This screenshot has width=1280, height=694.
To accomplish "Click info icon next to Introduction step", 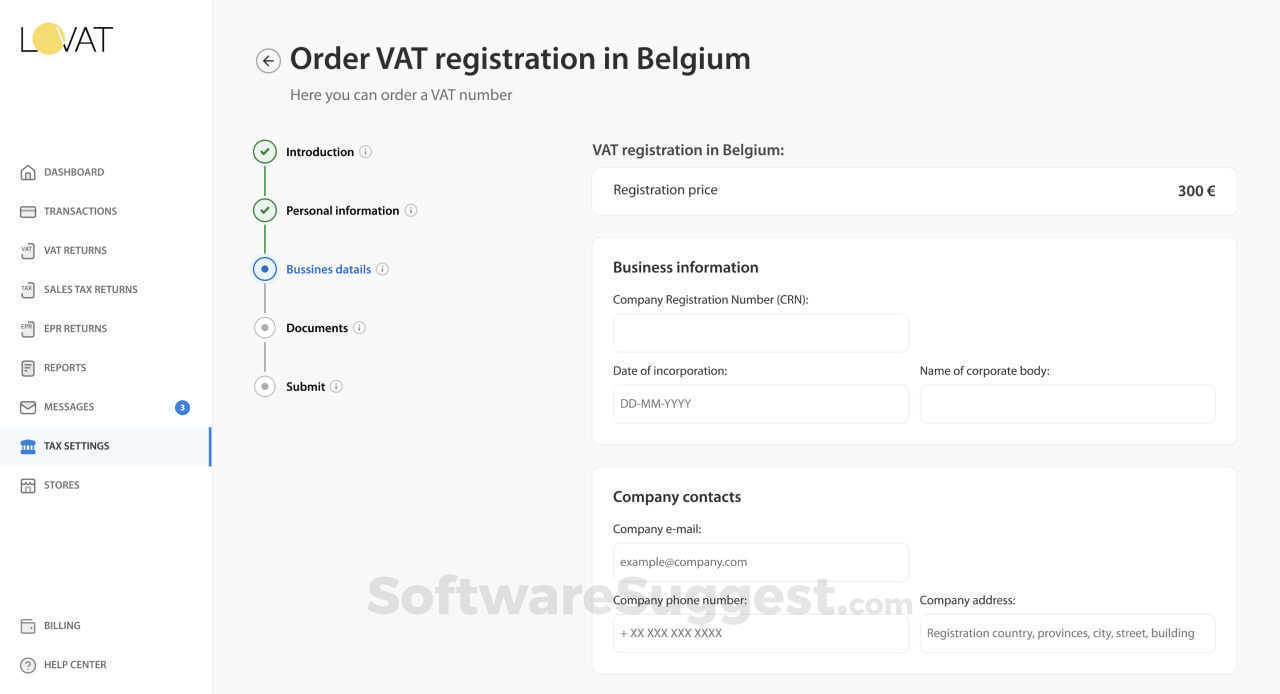I will pyautogui.click(x=366, y=152).
